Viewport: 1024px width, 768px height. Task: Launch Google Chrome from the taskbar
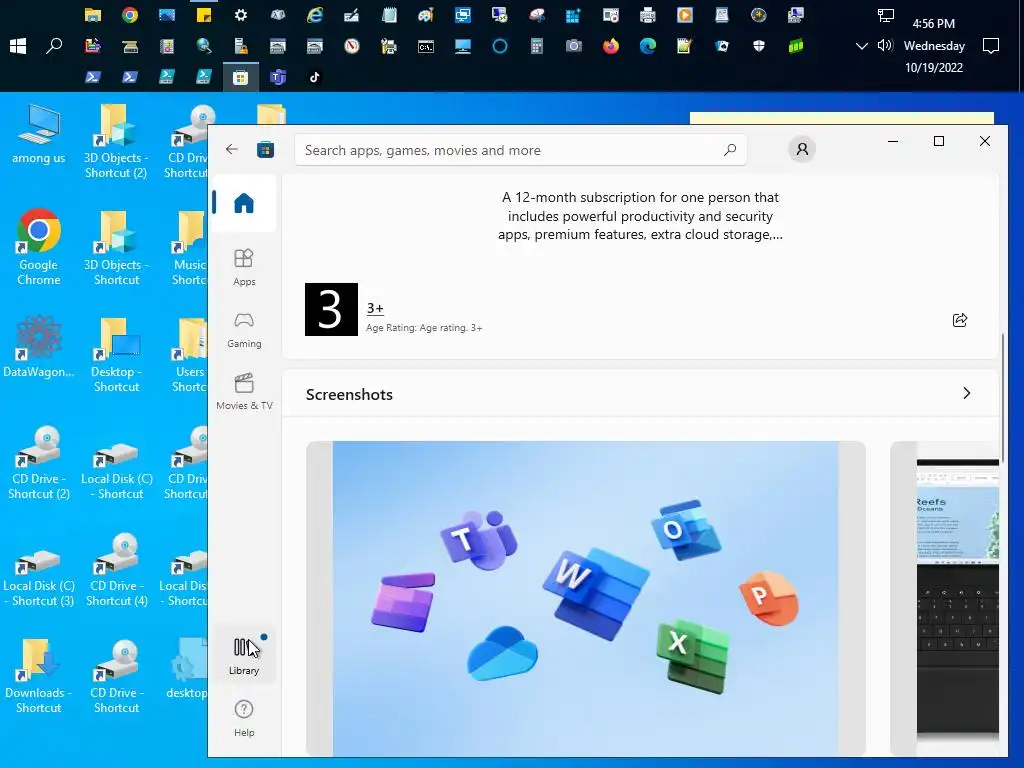tap(130, 15)
